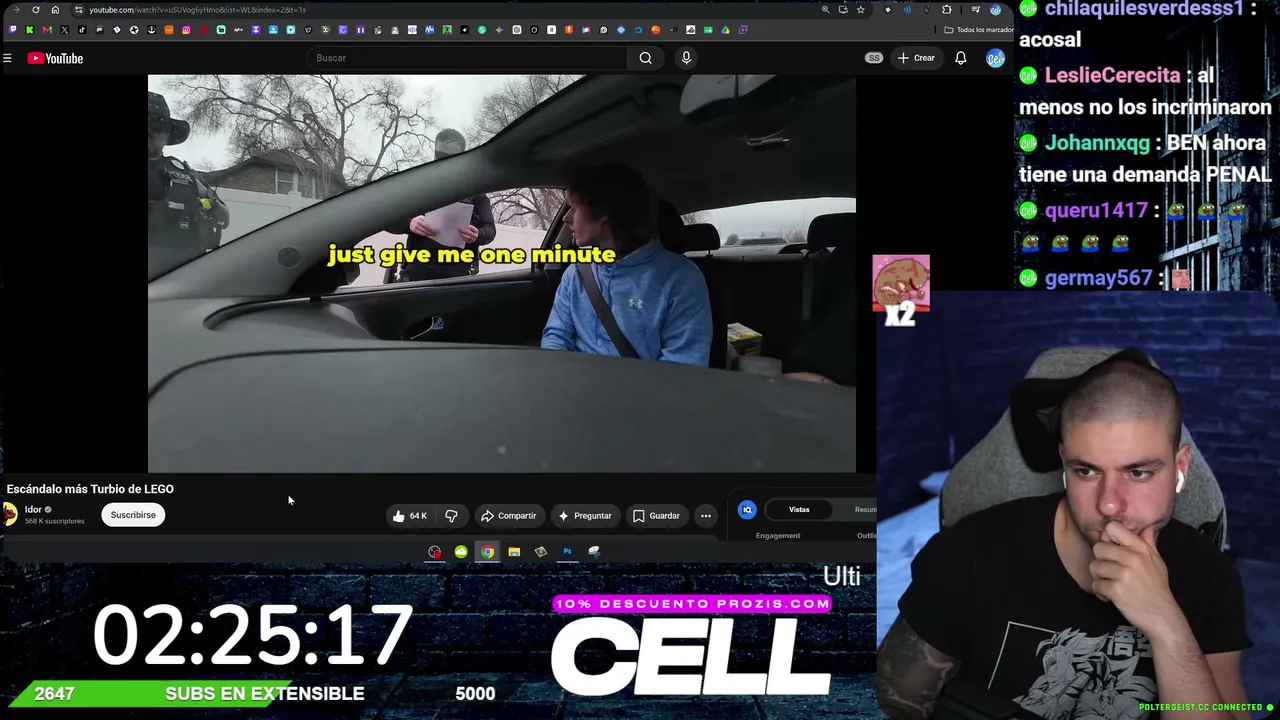Open YouTube notifications bell
The width and height of the screenshot is (1280, 720).
click(x=961, y=58)
